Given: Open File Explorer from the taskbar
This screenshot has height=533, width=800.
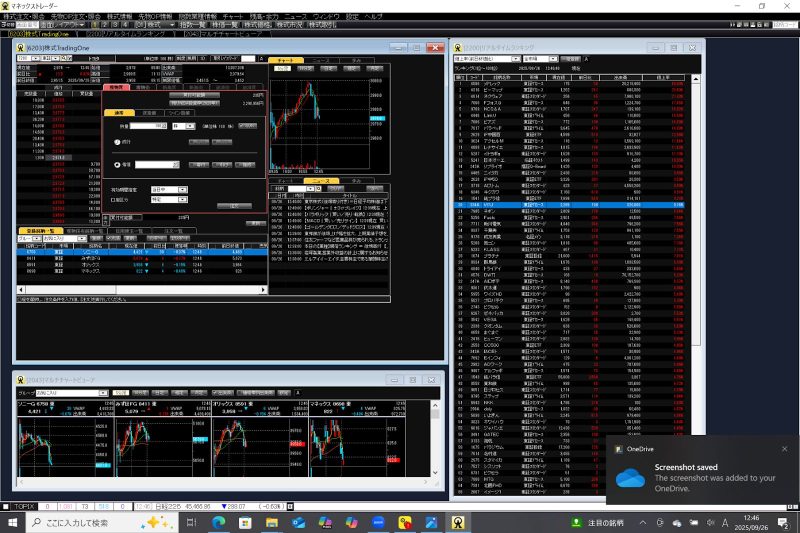Looking at the screenshot, I should tap(271, 522).
